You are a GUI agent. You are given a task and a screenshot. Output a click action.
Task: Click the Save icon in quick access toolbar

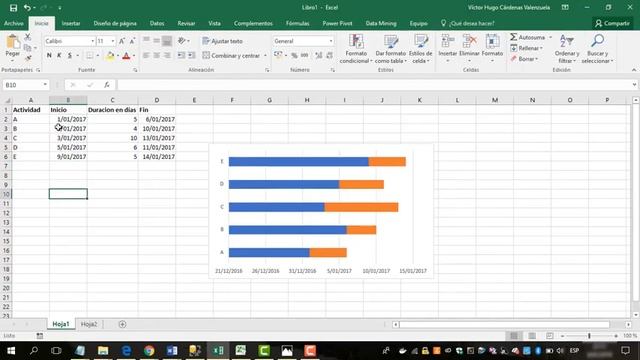13,8
